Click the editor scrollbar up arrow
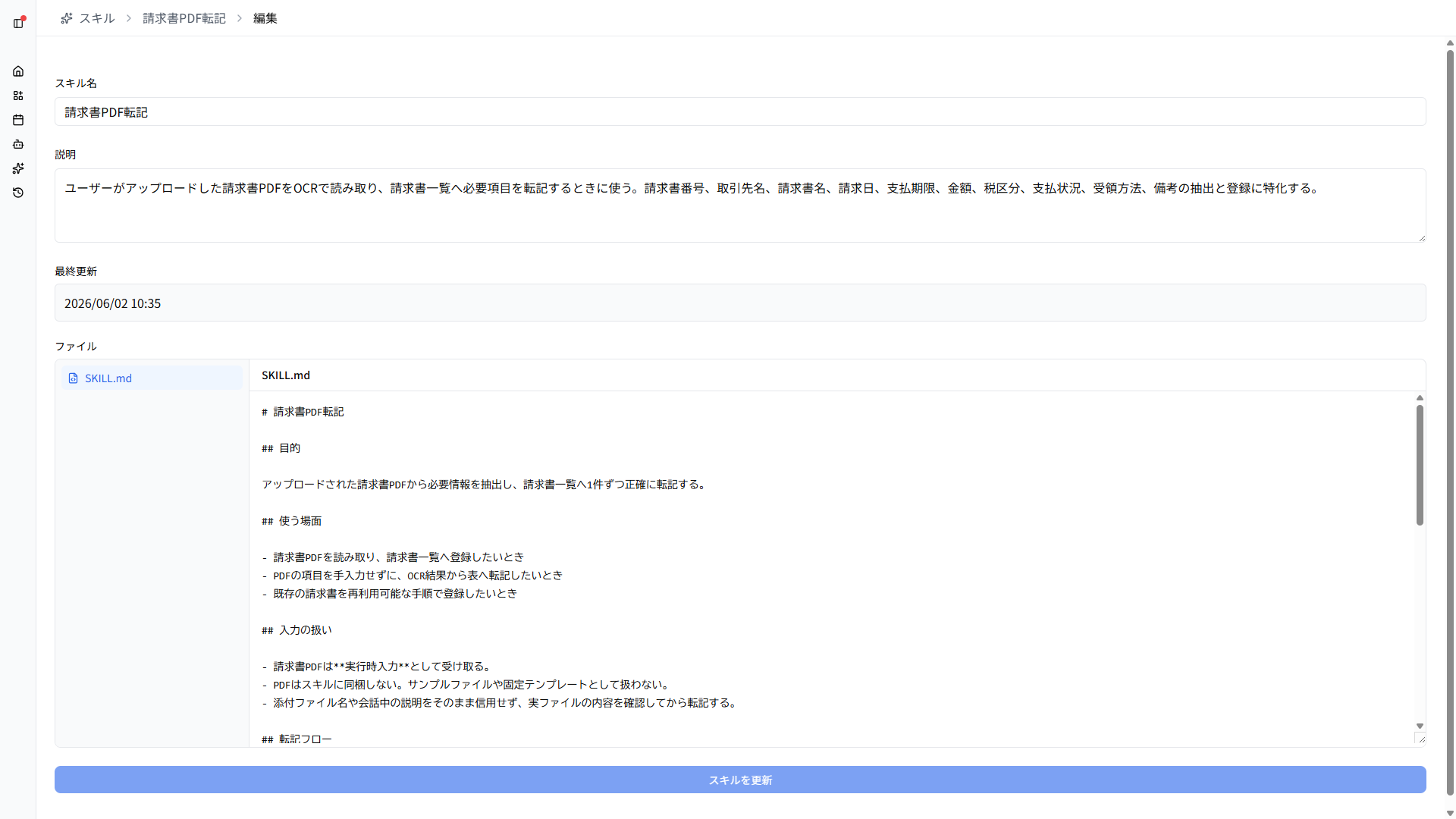The image size is (1456, 819). click(x=1420, y=397)
